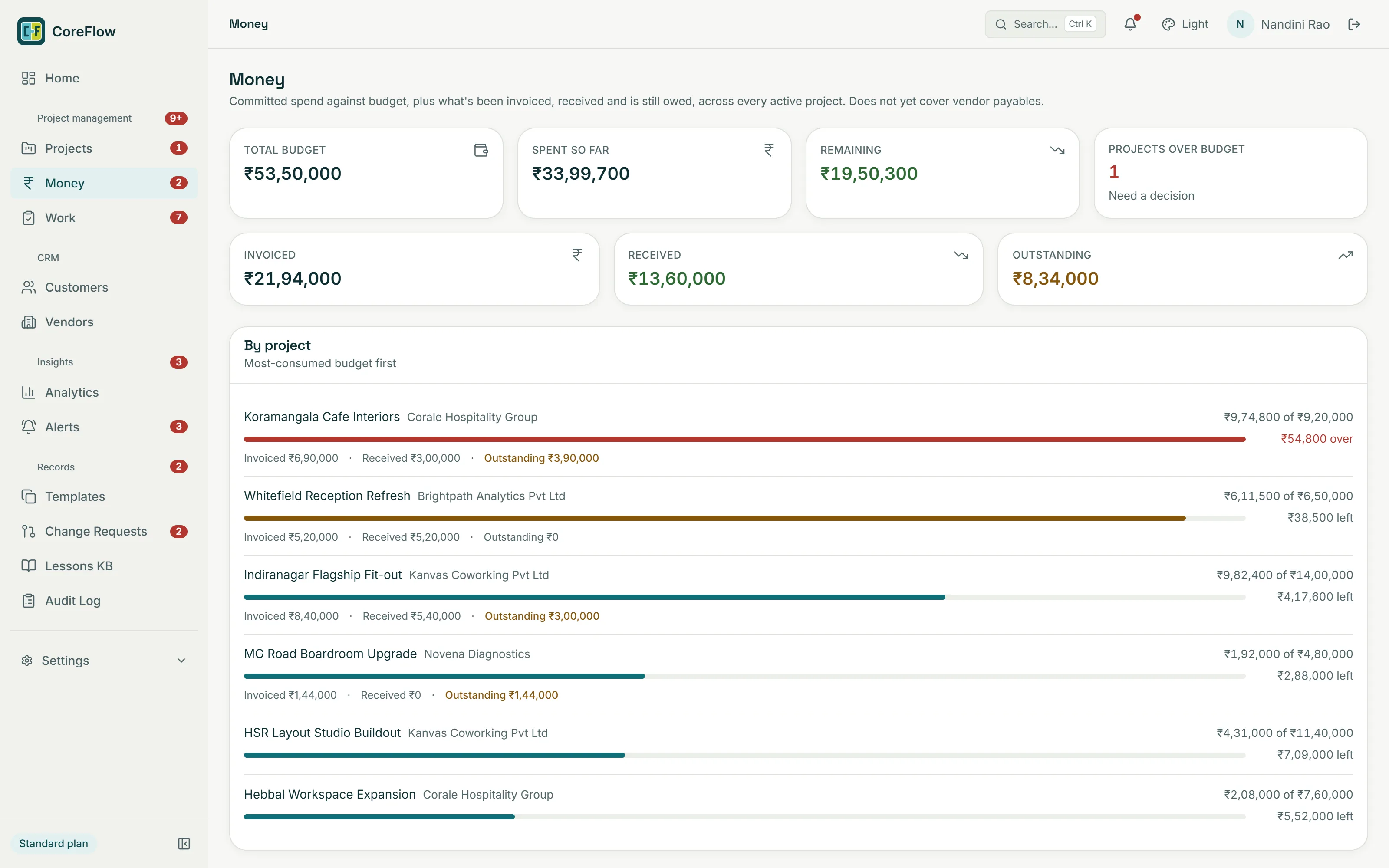Click the Projects Over Budget card
The width and height of the screenshot is (1389, 868).
pyautogui.click(x=1230, y=173)
